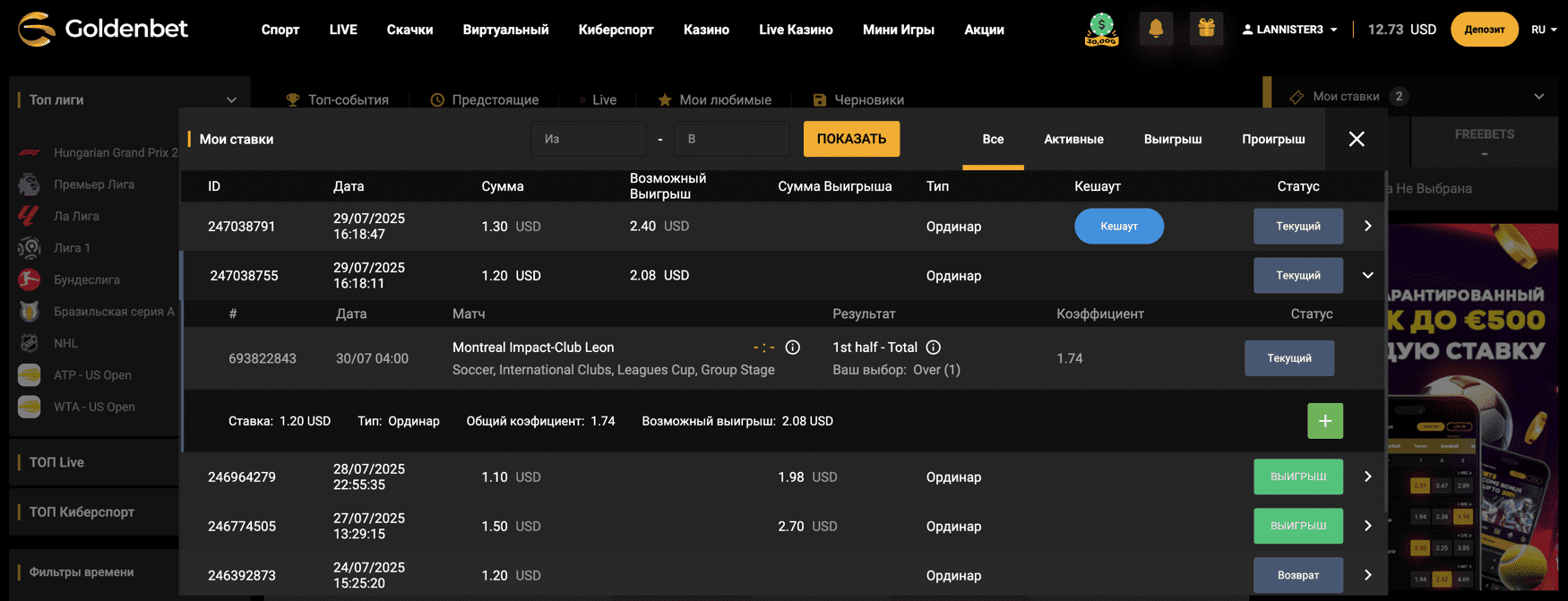Click Текущий status on bet 247038791
The width and height of the screenshot is (1568, 601).
[1298, 227]
